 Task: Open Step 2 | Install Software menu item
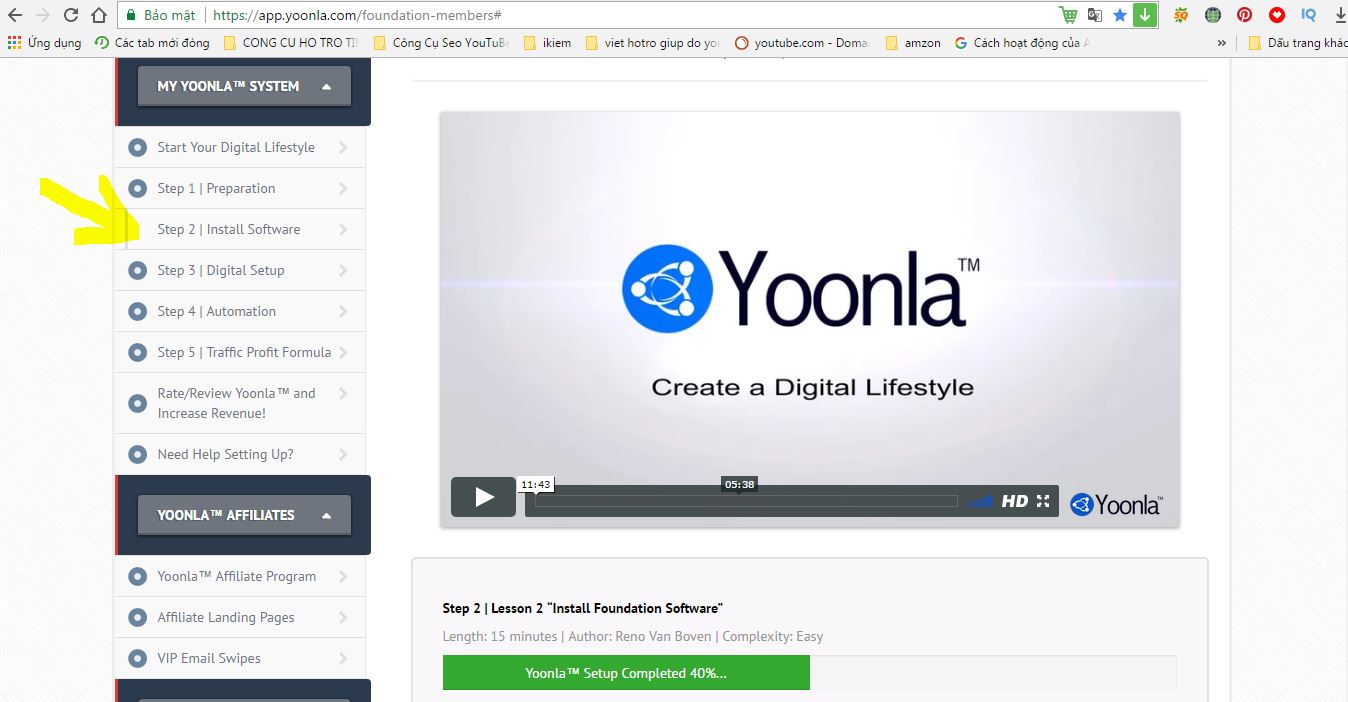pos(240,229)
